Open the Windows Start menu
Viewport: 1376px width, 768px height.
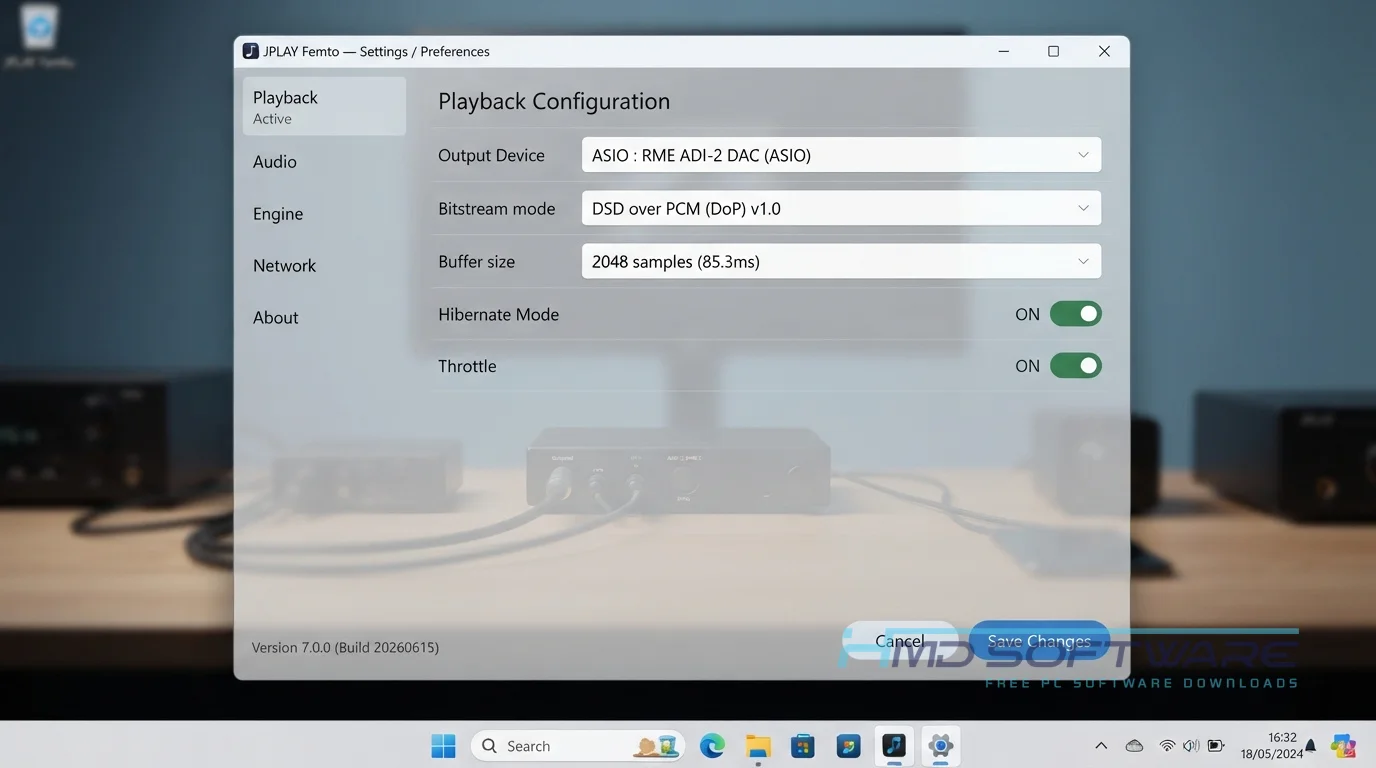coord(443,746)
